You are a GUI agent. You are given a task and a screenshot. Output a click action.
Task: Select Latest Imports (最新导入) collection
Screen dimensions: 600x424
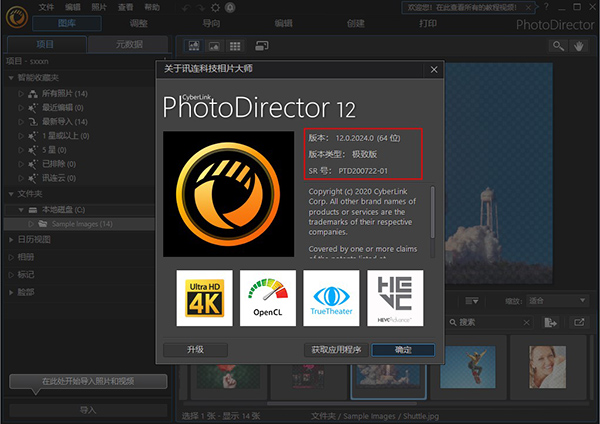65,122
